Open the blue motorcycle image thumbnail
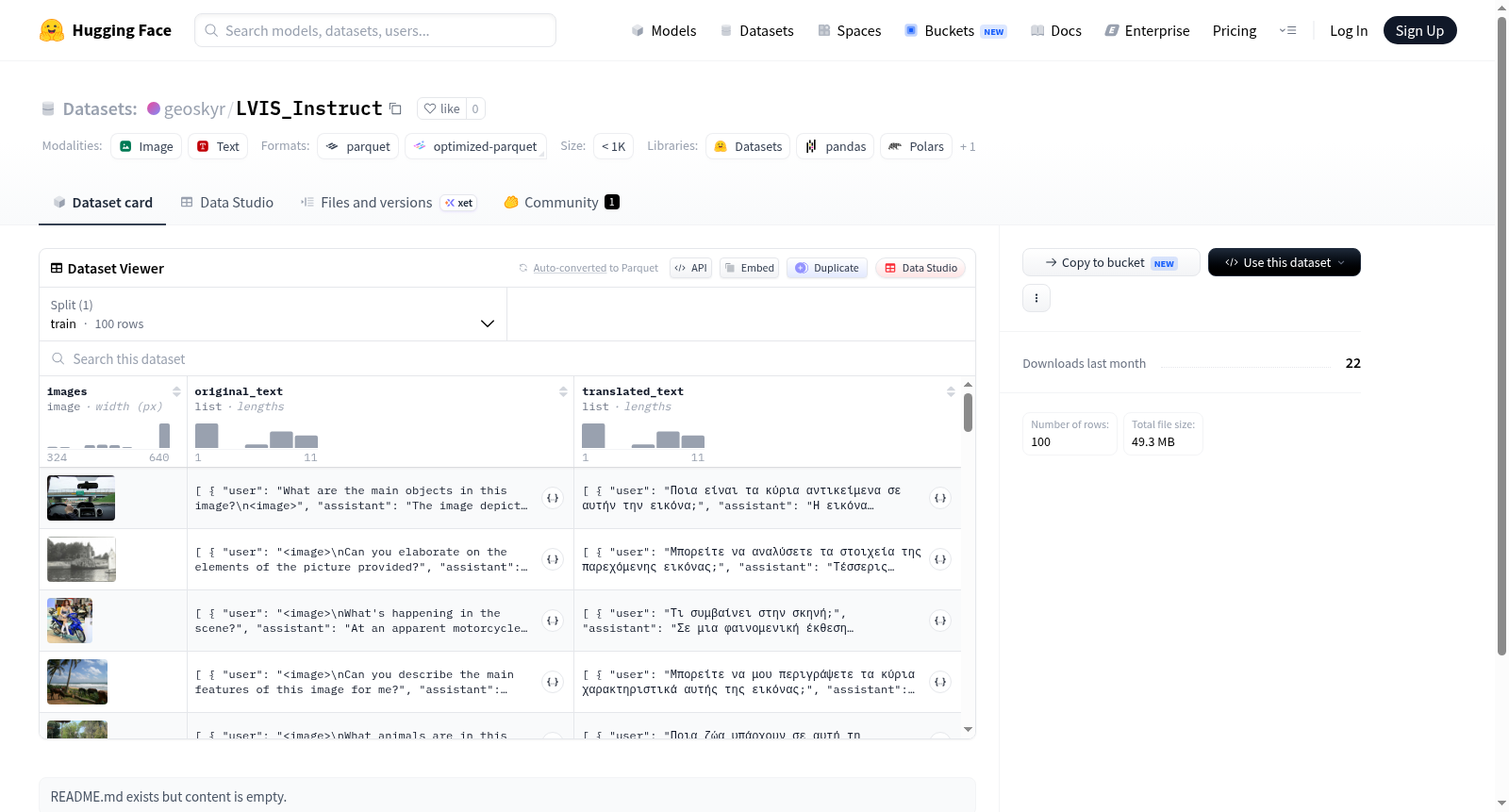The height and width of the screenshot is (812, 1509). point(70,621)
